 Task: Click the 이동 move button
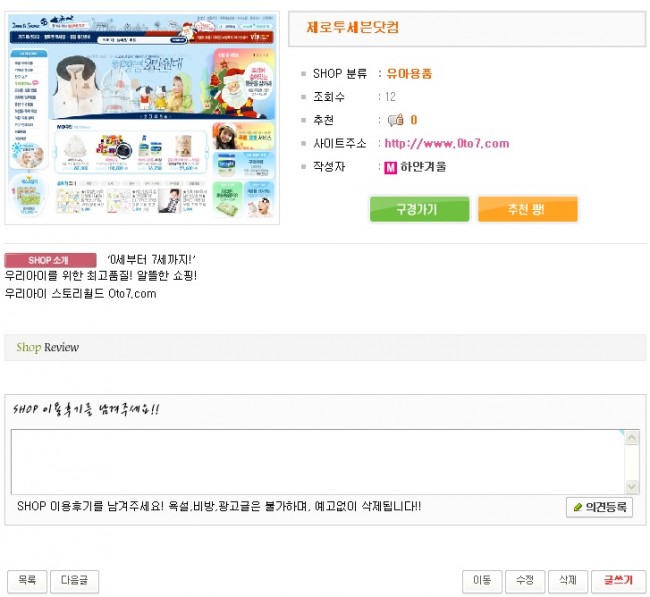pyautogui.click(x=482, y=580)
